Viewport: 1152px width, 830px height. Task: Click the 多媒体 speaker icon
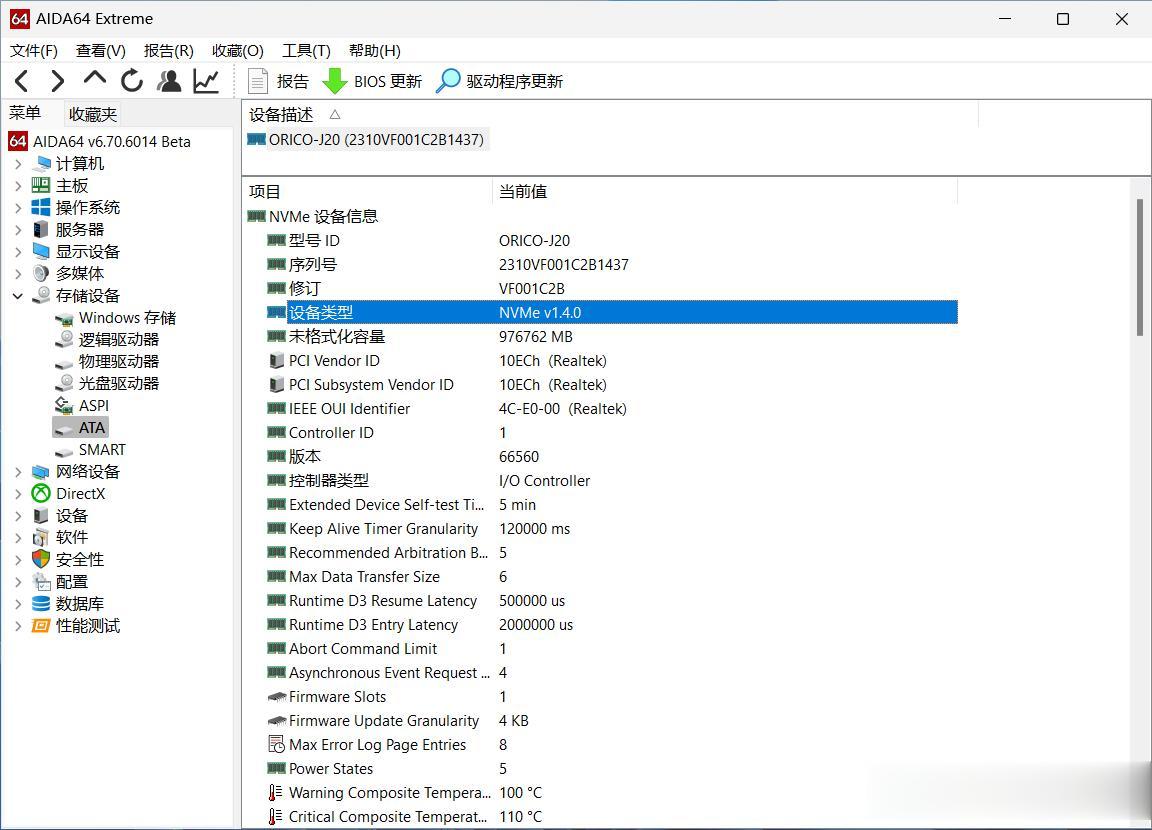click(x=41, y=273)
